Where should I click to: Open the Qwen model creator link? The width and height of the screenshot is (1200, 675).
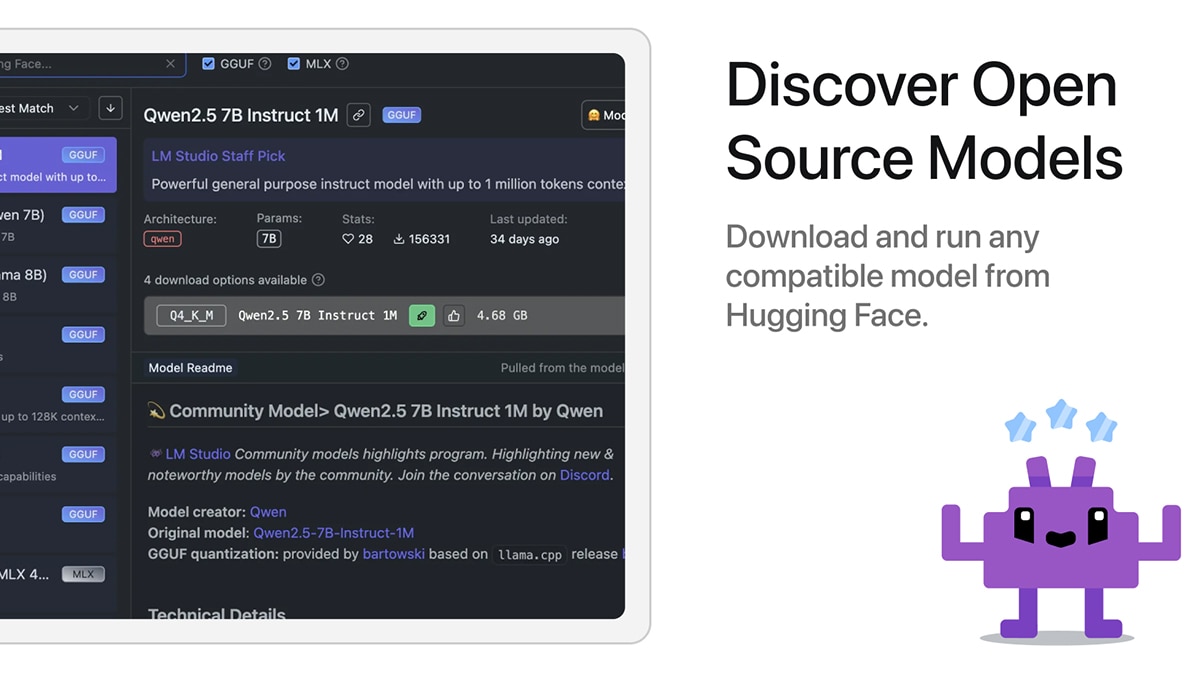[x=268, y=512]
